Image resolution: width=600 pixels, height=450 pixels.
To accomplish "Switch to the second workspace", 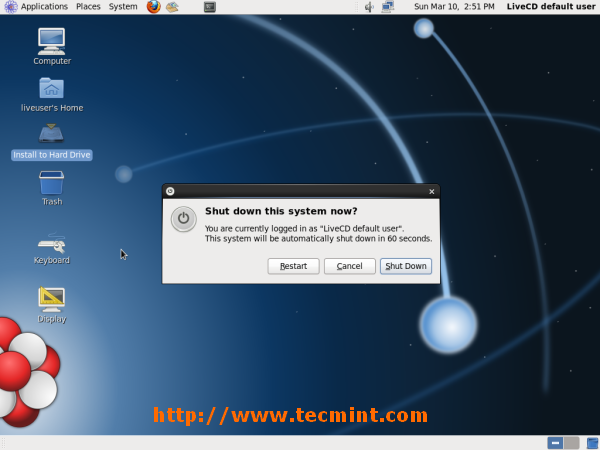I will click(571, 443).
